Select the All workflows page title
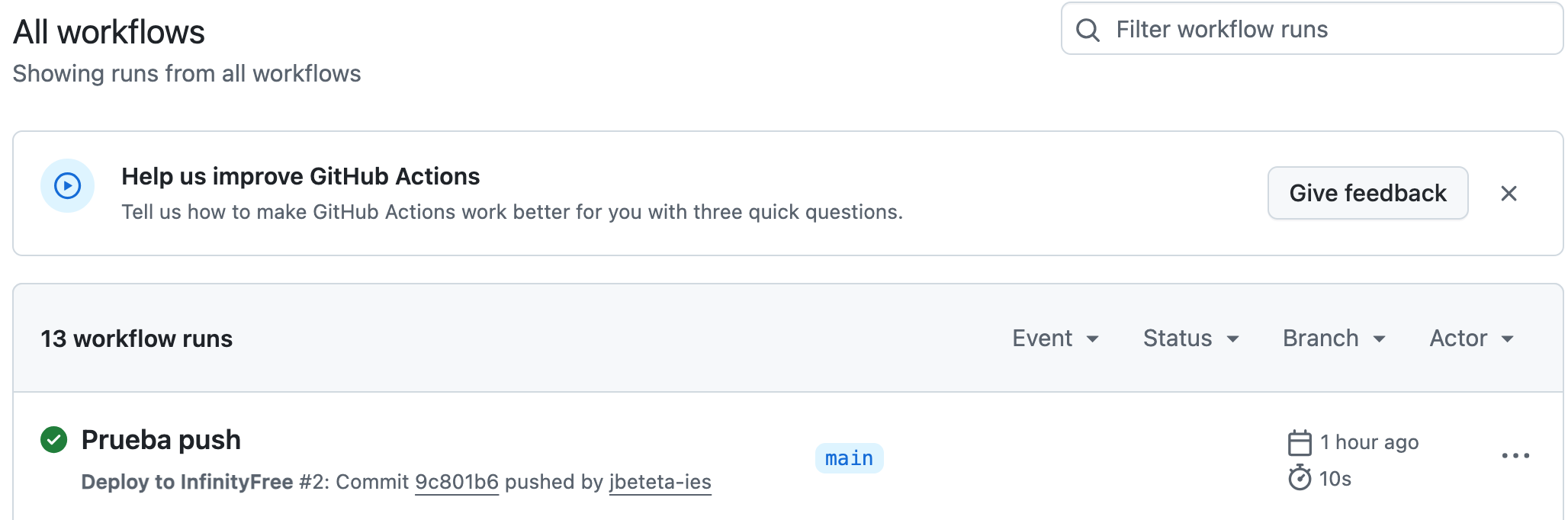 tap(108, 31)
